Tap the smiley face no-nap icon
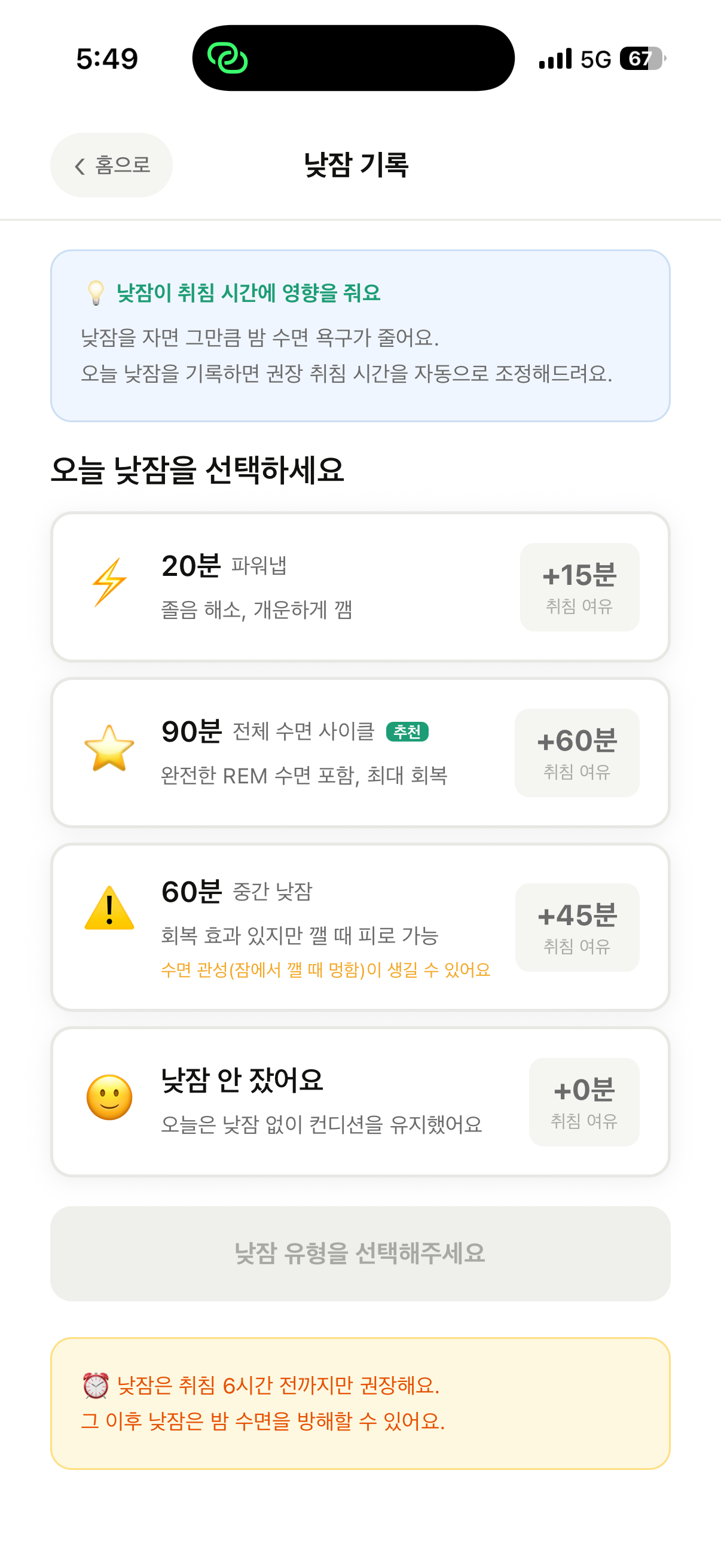The height and width of the screenshot is (1568, 721). click(x=109, y=1097)
